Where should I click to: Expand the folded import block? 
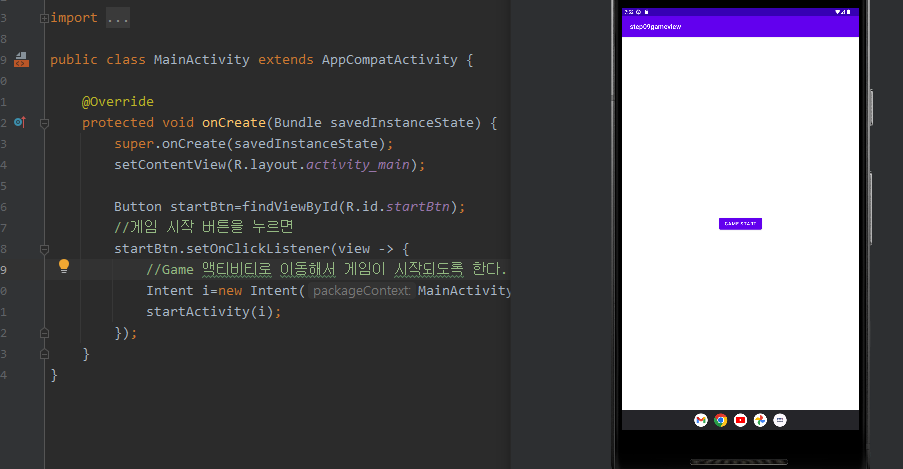tap(44, 18)
